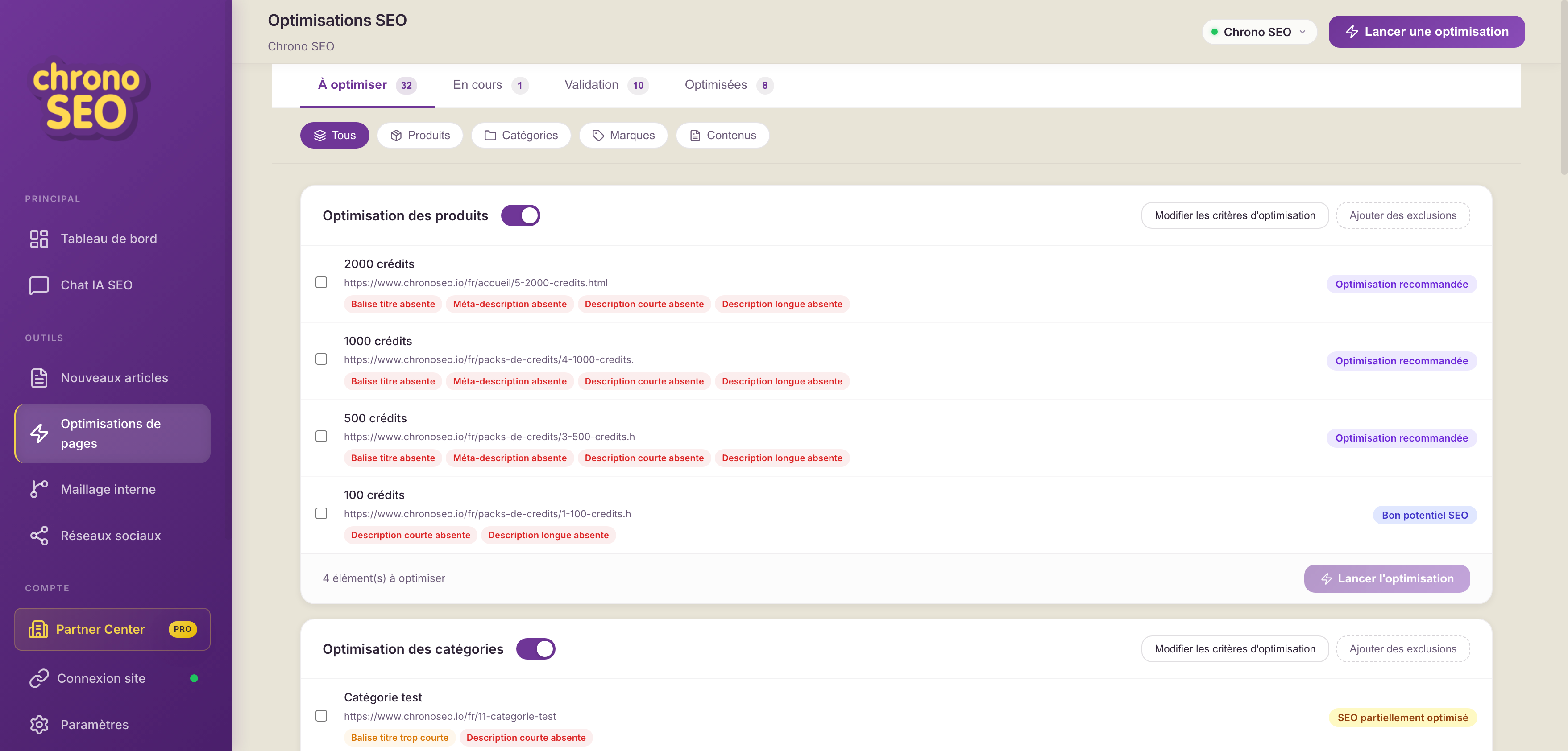Add exclusions for products

pyautogui.click(x=1402, y=215)
